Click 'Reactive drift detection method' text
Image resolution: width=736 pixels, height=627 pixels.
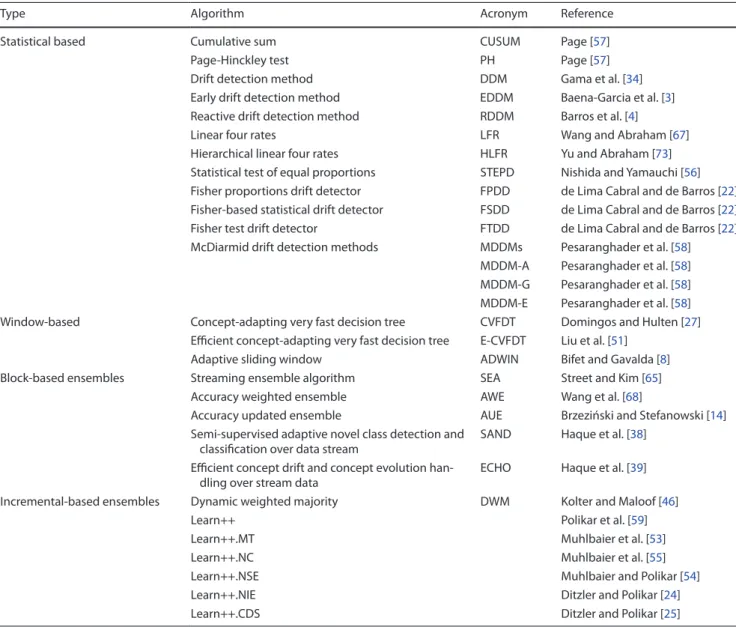275,116
